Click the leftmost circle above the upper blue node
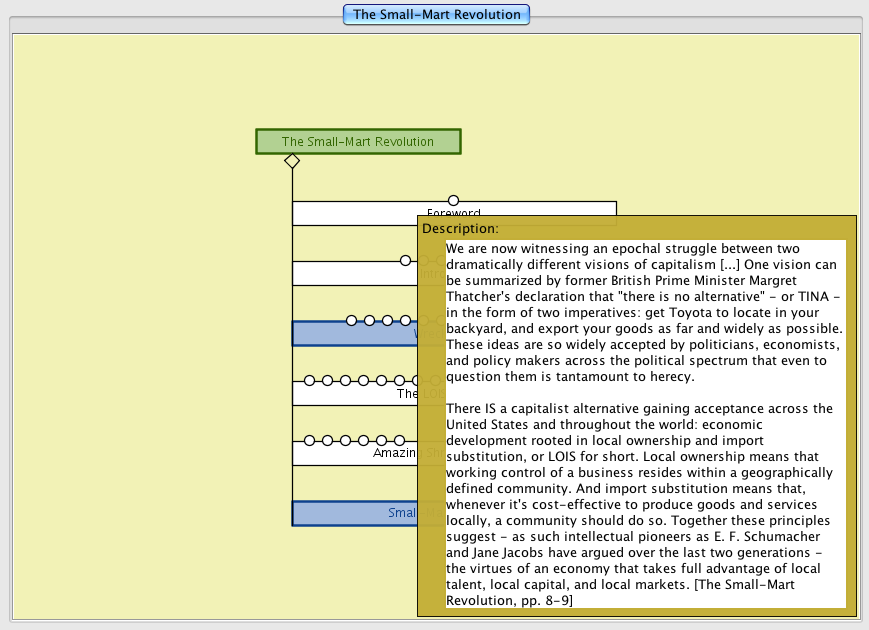Viewport: 869px width, 630px height. [x=352, y=321]
